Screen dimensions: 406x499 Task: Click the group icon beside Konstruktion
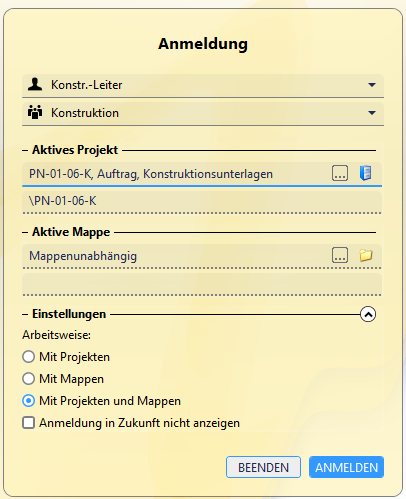(x=35, y=112)
